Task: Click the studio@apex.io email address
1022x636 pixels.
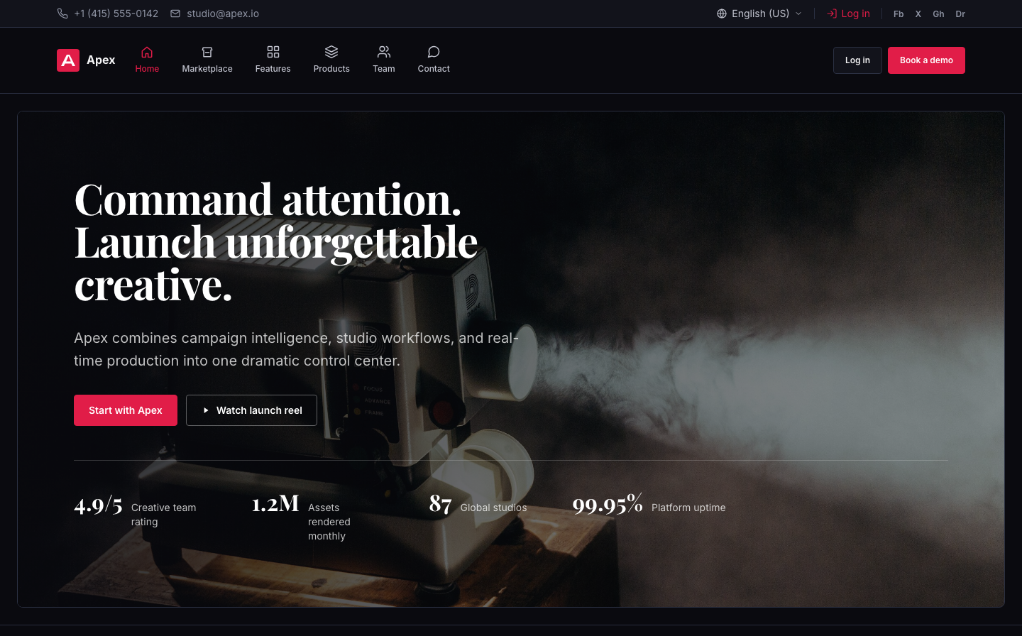Action: click(x=223, y=14)
